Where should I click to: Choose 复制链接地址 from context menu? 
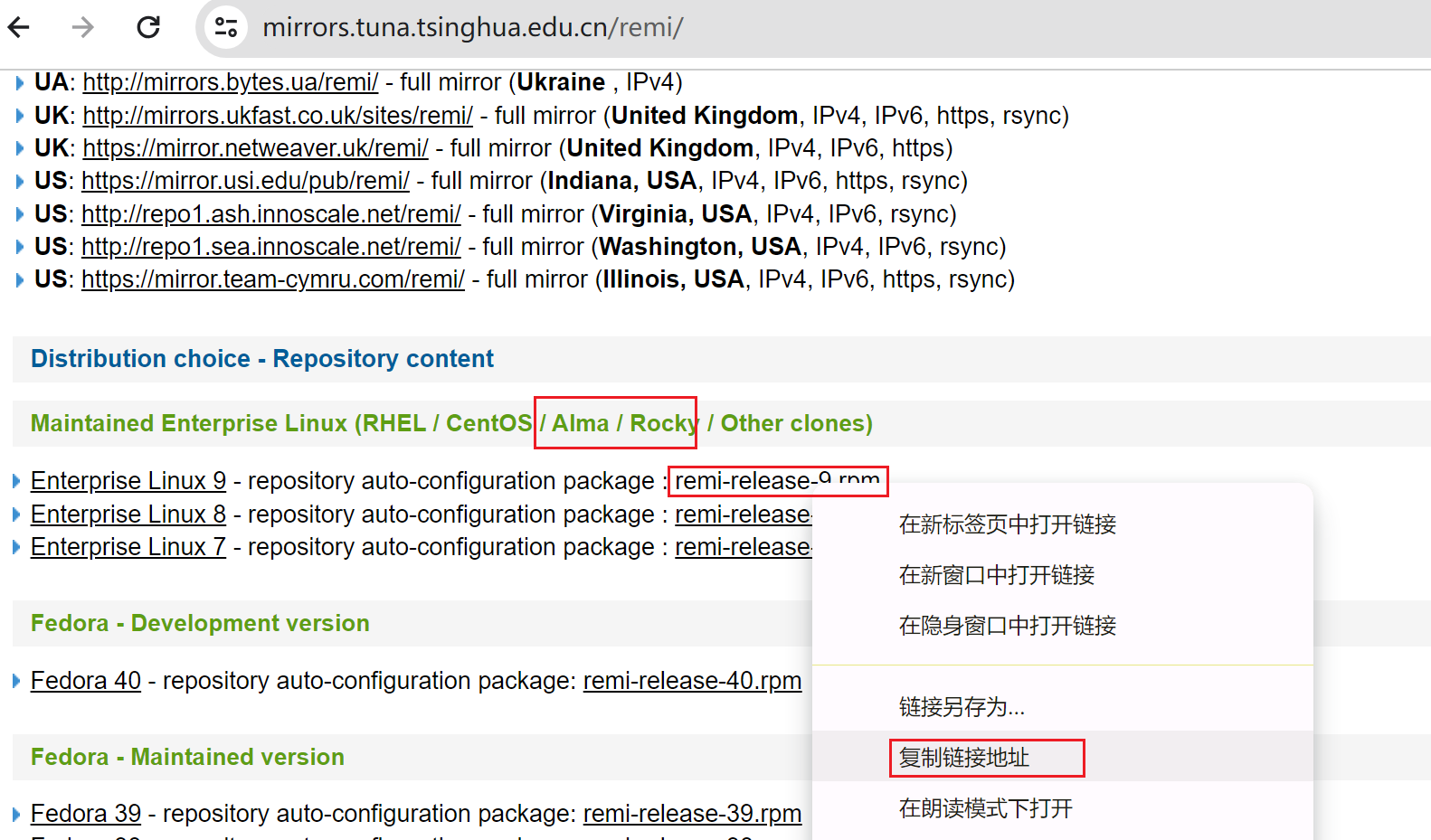[x=964, y=758]
